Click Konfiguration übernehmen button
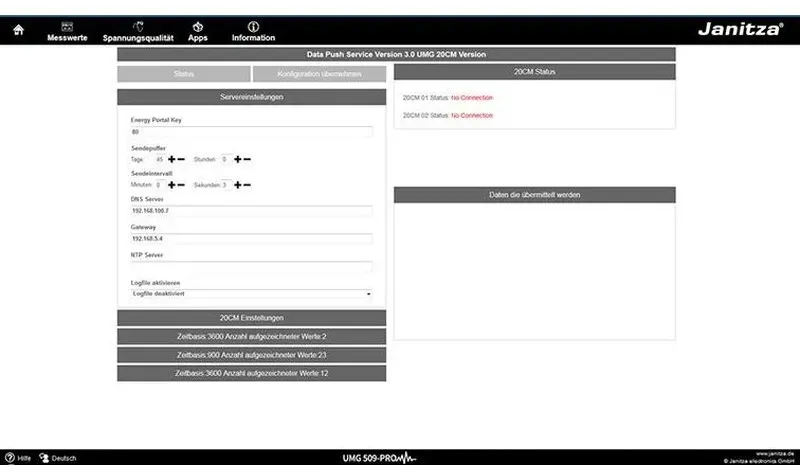 coord(319,74)
